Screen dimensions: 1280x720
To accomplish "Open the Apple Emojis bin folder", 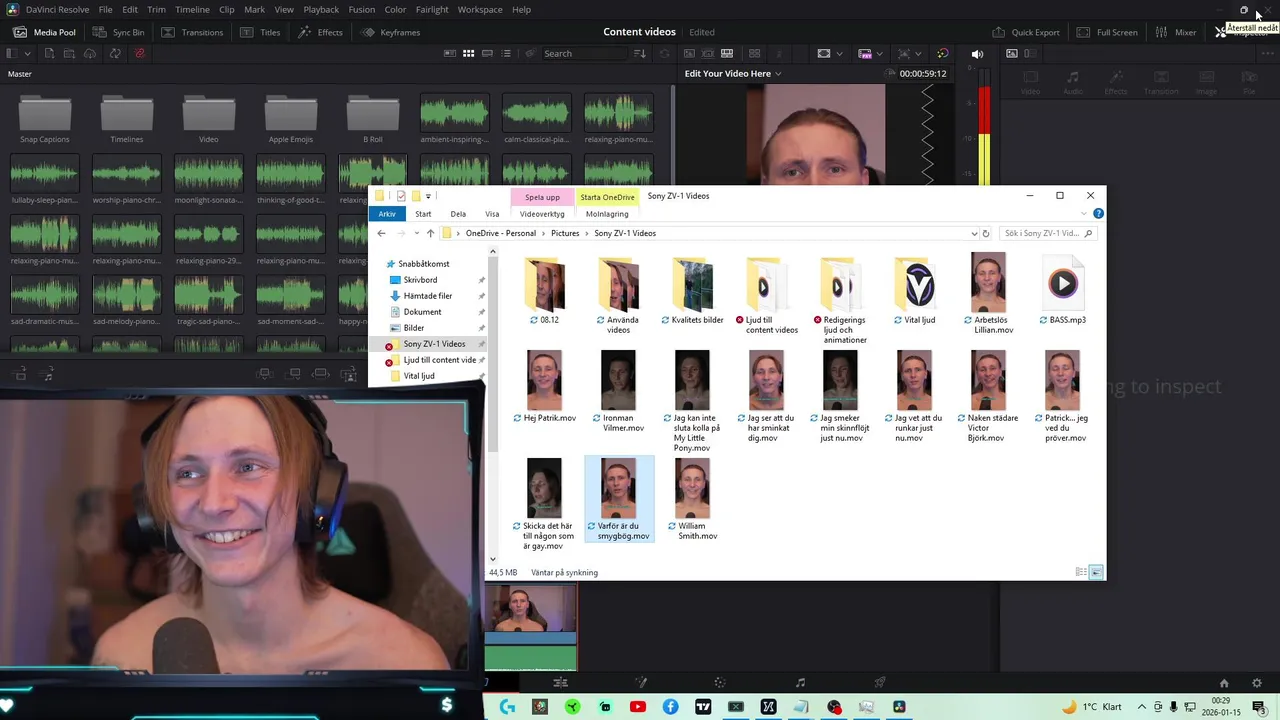I will 291,118.
